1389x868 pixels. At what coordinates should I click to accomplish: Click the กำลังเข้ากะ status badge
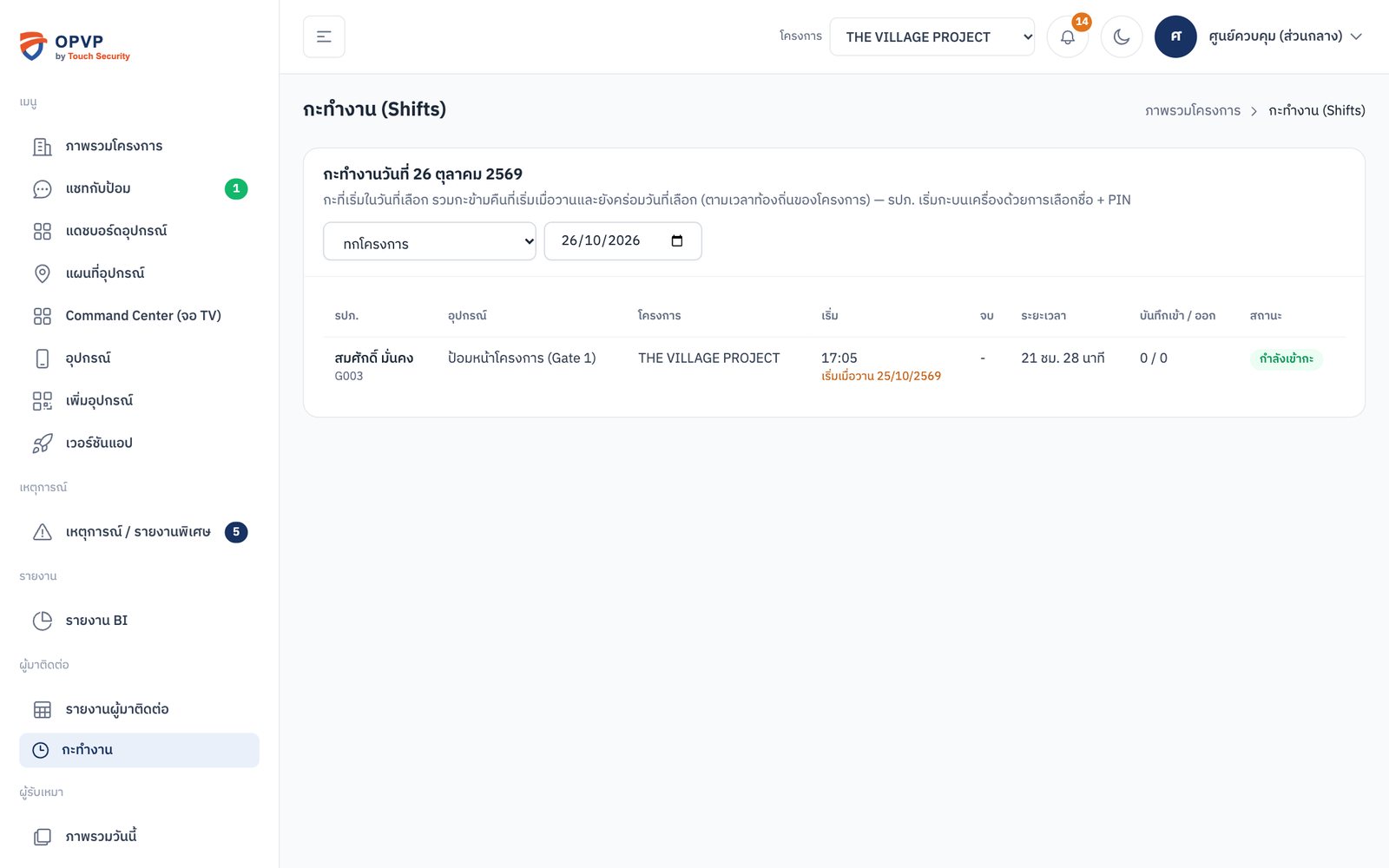(1286, 358)
